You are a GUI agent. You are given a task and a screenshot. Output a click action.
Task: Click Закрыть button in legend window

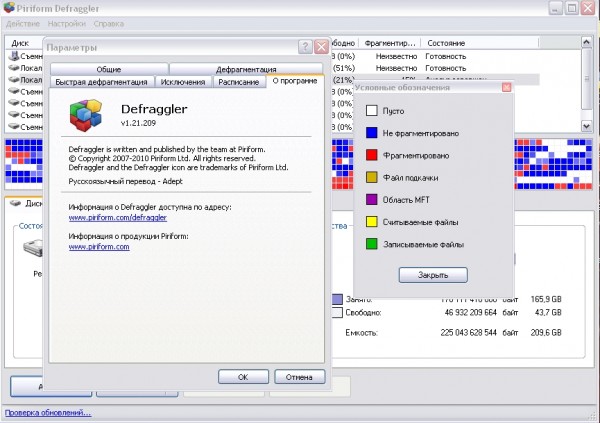point(433,275)
